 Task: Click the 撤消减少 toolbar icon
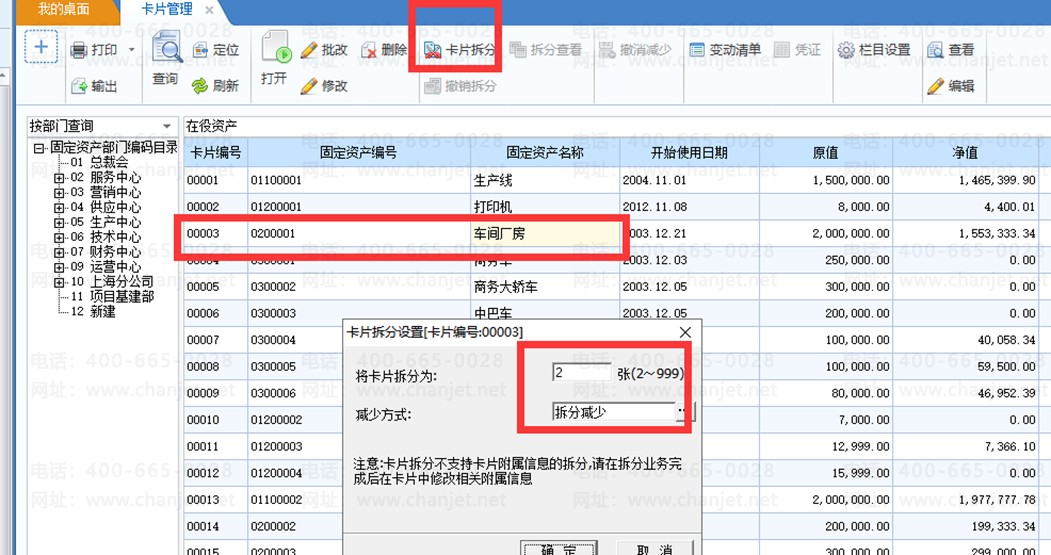(607, 50)
